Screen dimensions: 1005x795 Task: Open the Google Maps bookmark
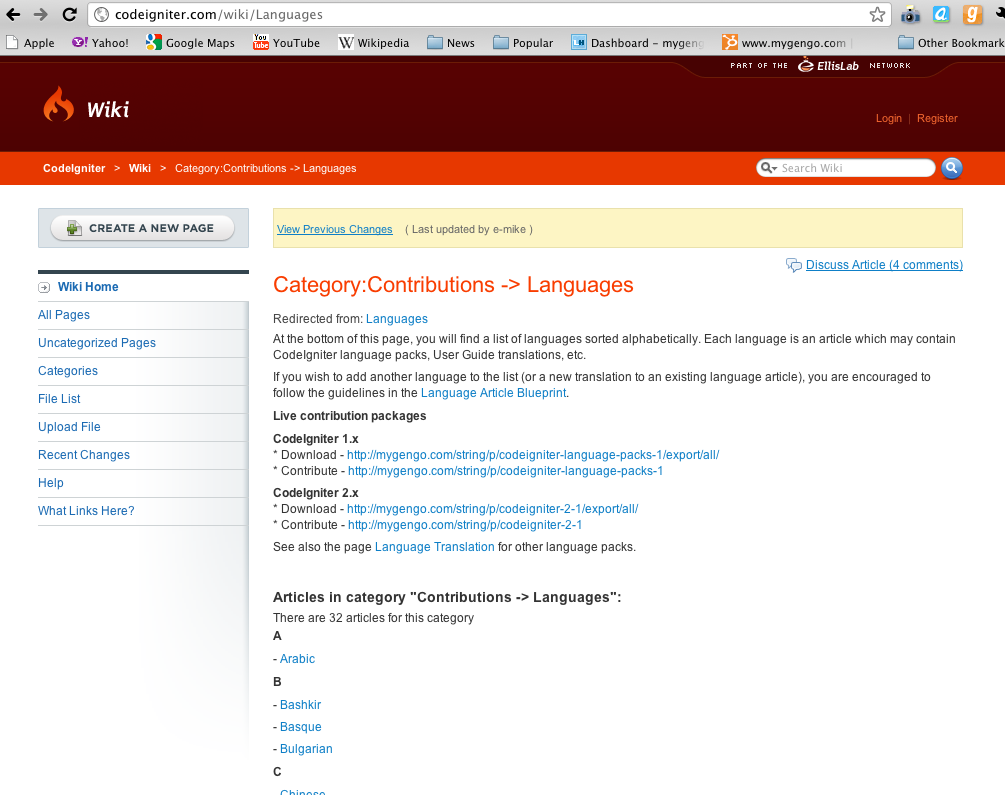pos(190,43)
